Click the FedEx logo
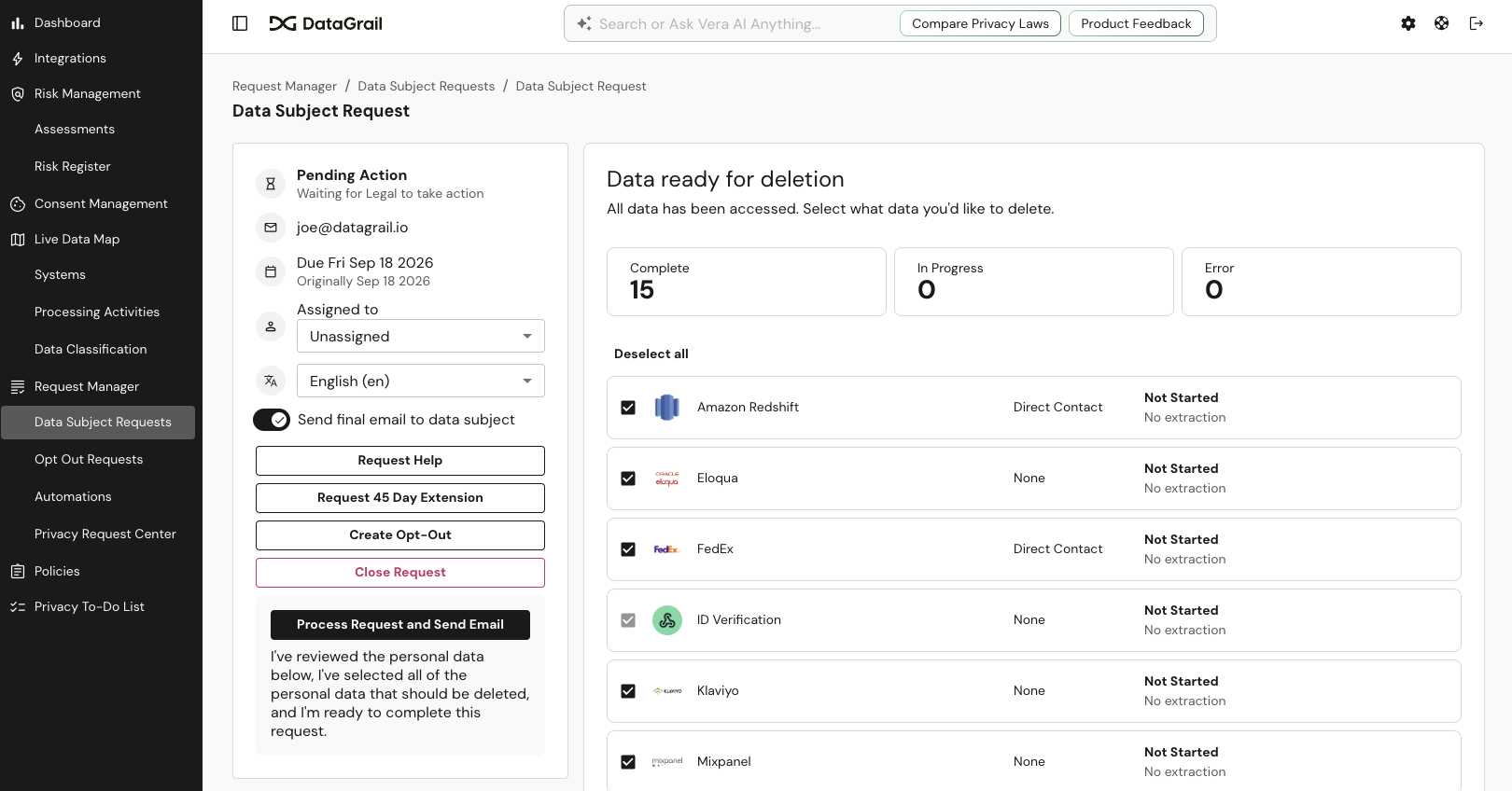The height and width of the screenshot is (791, 1512). coord(667,549)
